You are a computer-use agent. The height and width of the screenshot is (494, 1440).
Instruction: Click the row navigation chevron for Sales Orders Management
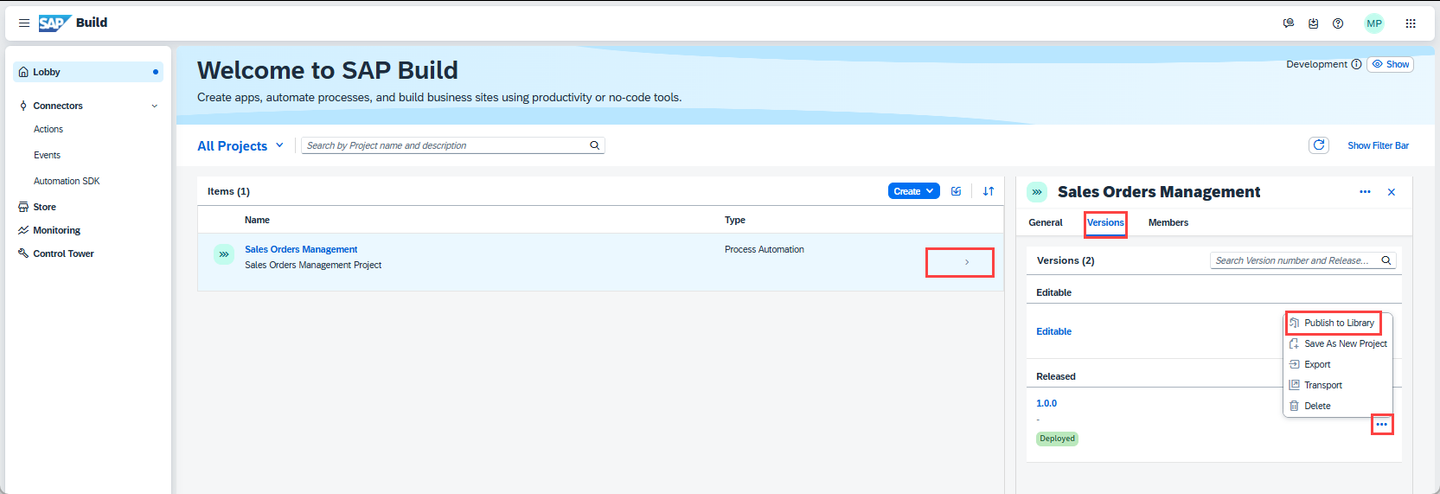click(966, 262)
